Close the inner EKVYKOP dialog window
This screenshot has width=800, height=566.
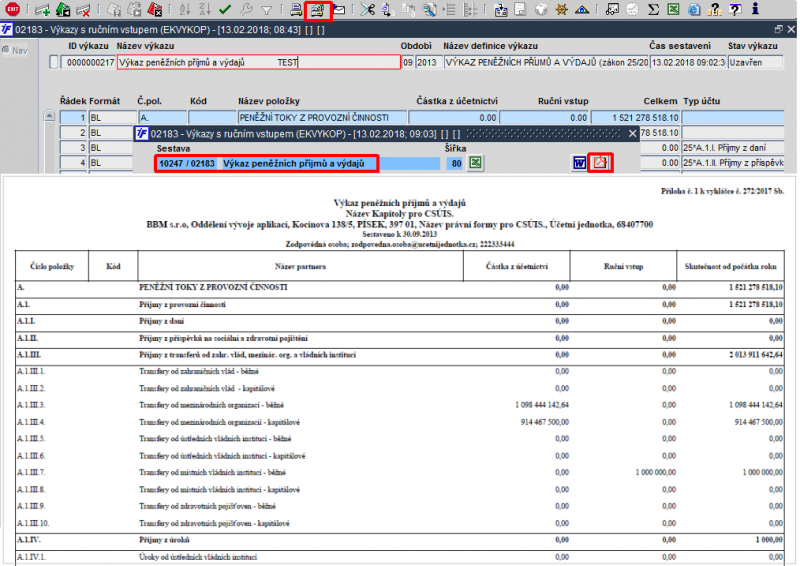click(631, 132)
